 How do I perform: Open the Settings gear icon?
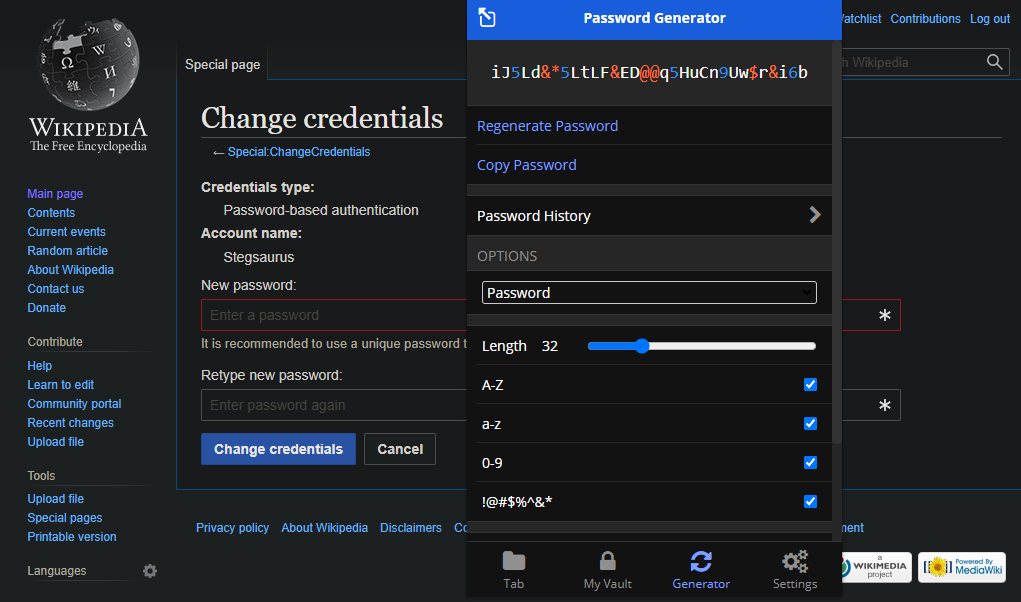coord(794,561)
